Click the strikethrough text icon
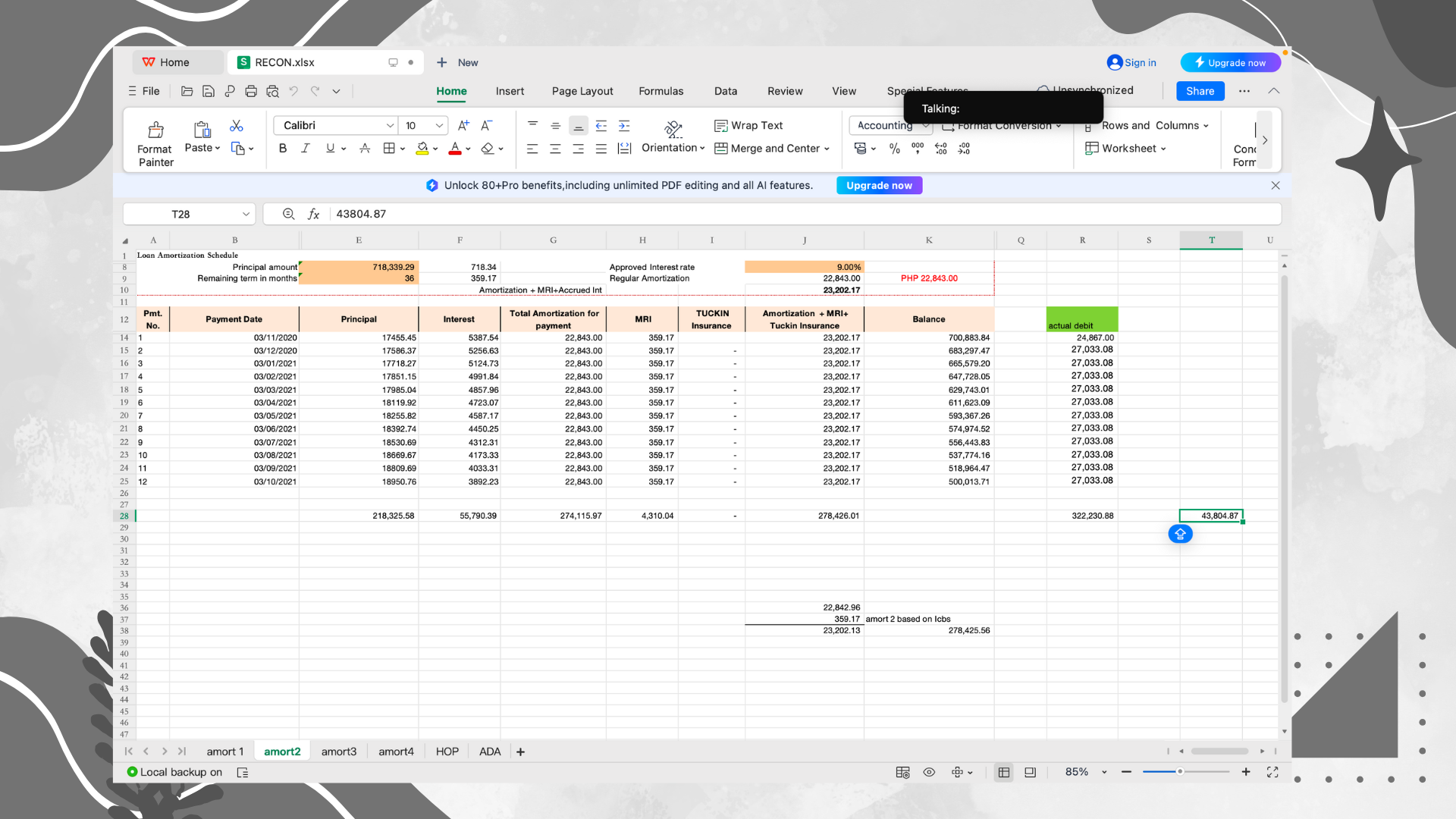Screen dimensions: 1456x819 (x=365, y=149)
